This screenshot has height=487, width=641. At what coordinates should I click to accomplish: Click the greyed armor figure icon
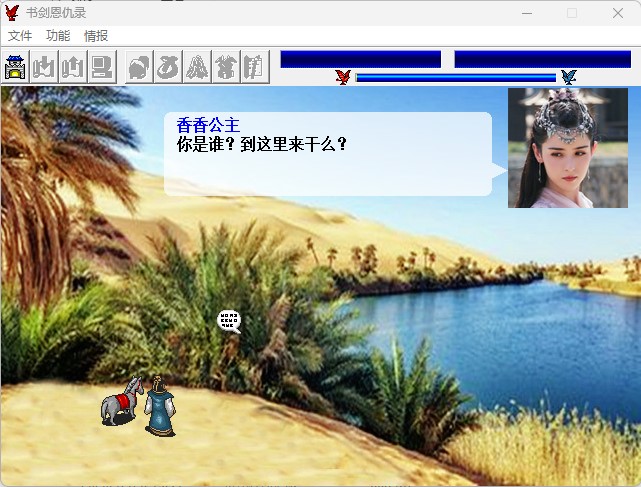[x=226, y=67]
